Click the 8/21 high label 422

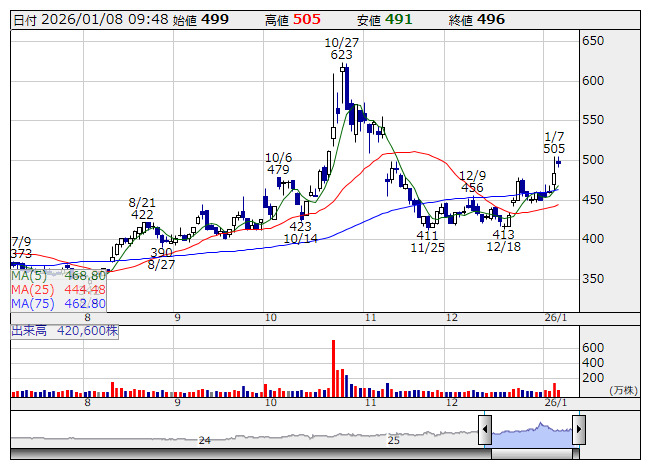click(x=141, y=214)
